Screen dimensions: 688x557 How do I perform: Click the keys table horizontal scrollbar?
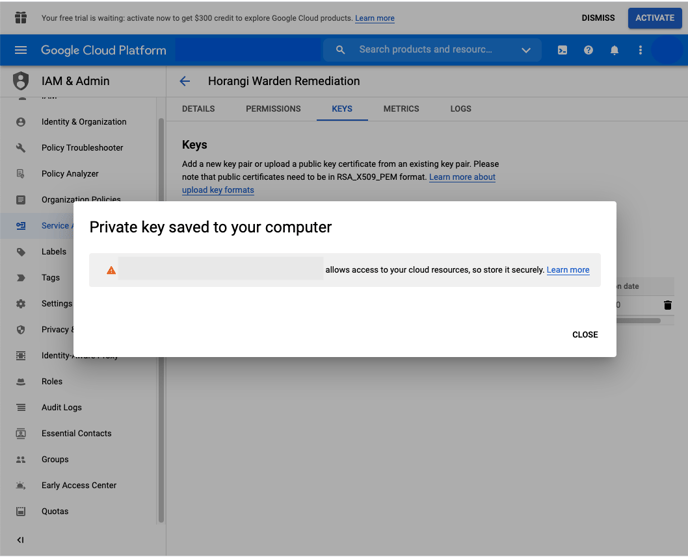pos(638,321)
